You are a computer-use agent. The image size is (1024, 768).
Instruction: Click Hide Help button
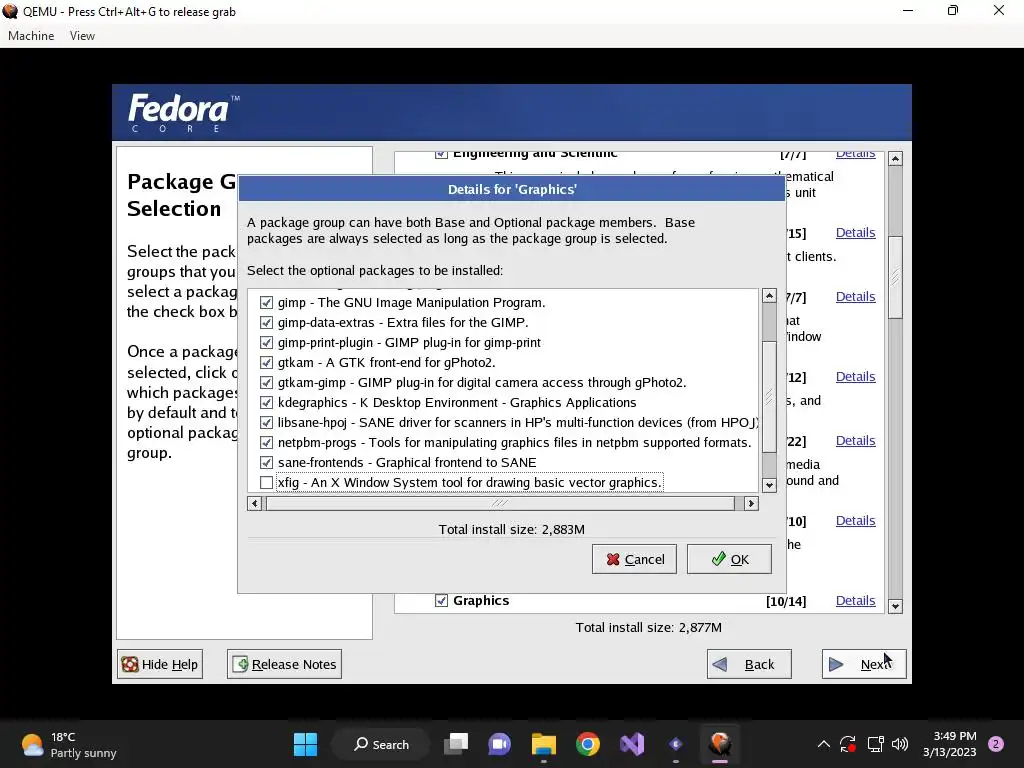point(160,664)
